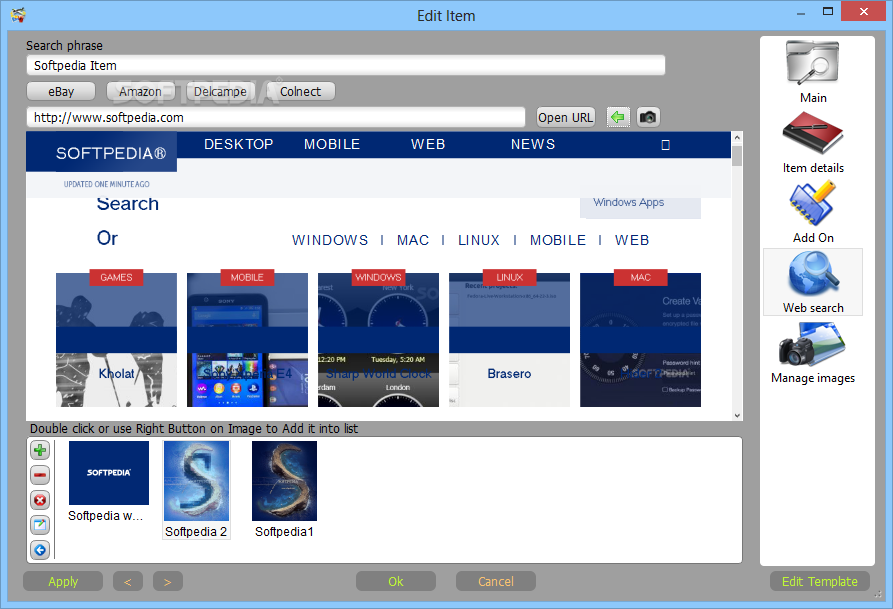
Task: Search on Colnect
Action: (x=300, y=92)
